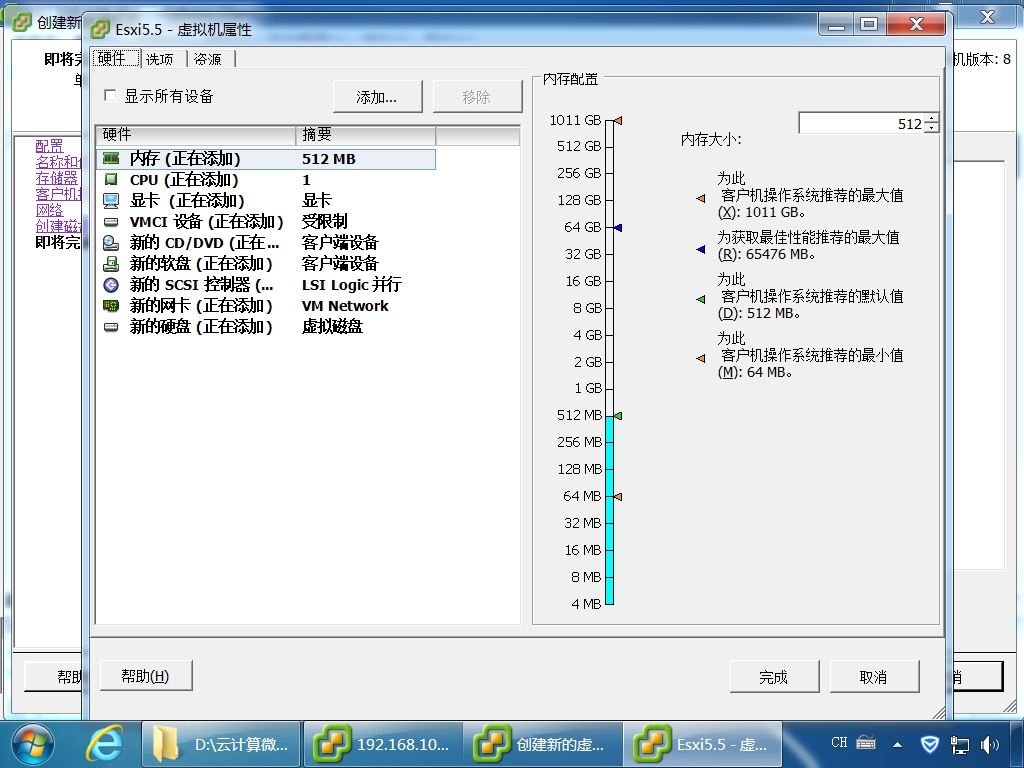Click the 64 MB minimum marker on slider

pyautogui.click(x=618, y=497)
